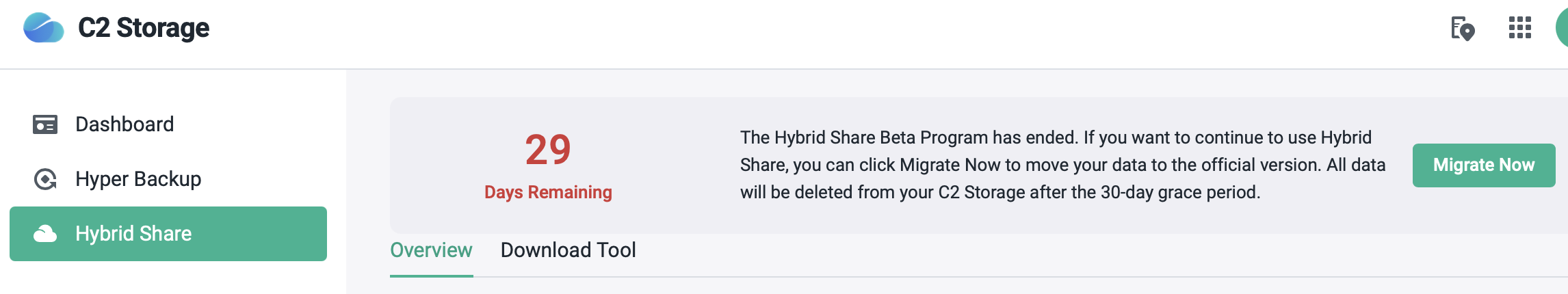
Task: Click the 30-day grace period notice text
Action: 1000,192
